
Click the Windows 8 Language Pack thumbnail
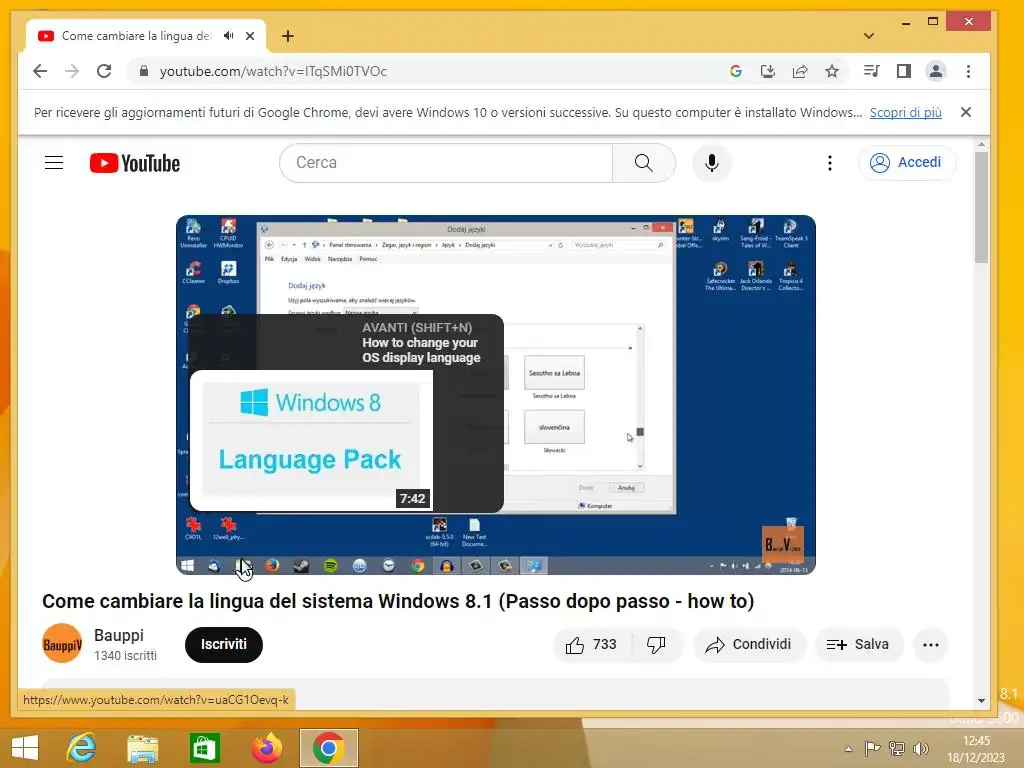tap(311, 440)
